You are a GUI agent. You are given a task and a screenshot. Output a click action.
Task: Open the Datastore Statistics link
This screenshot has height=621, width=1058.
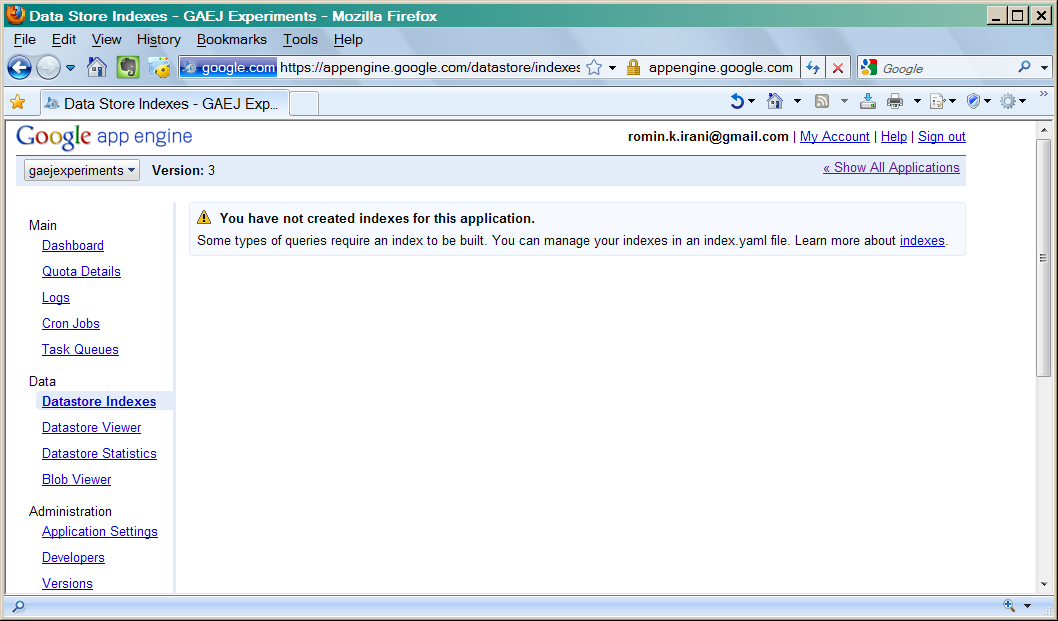click(x=99, y=454)
